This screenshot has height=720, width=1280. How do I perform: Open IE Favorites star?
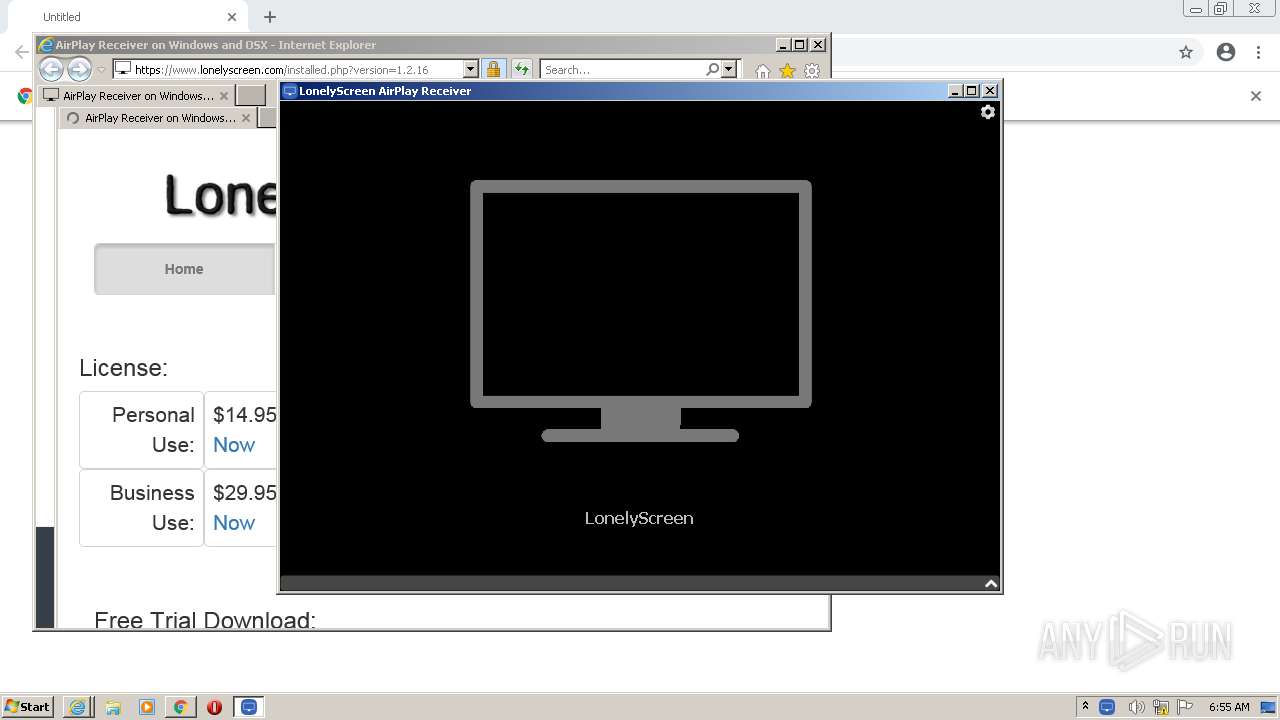click(x=787, y=71)
